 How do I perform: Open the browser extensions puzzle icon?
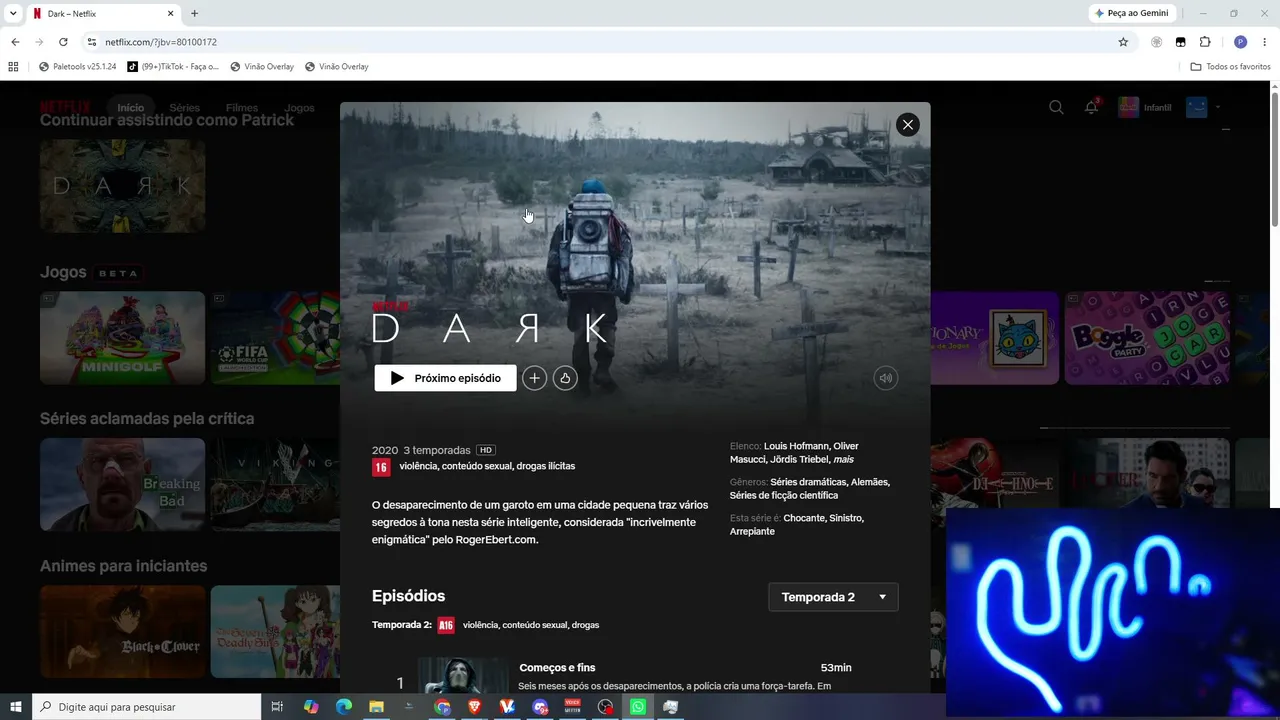pyautogui.click(x=1205, y=42)
